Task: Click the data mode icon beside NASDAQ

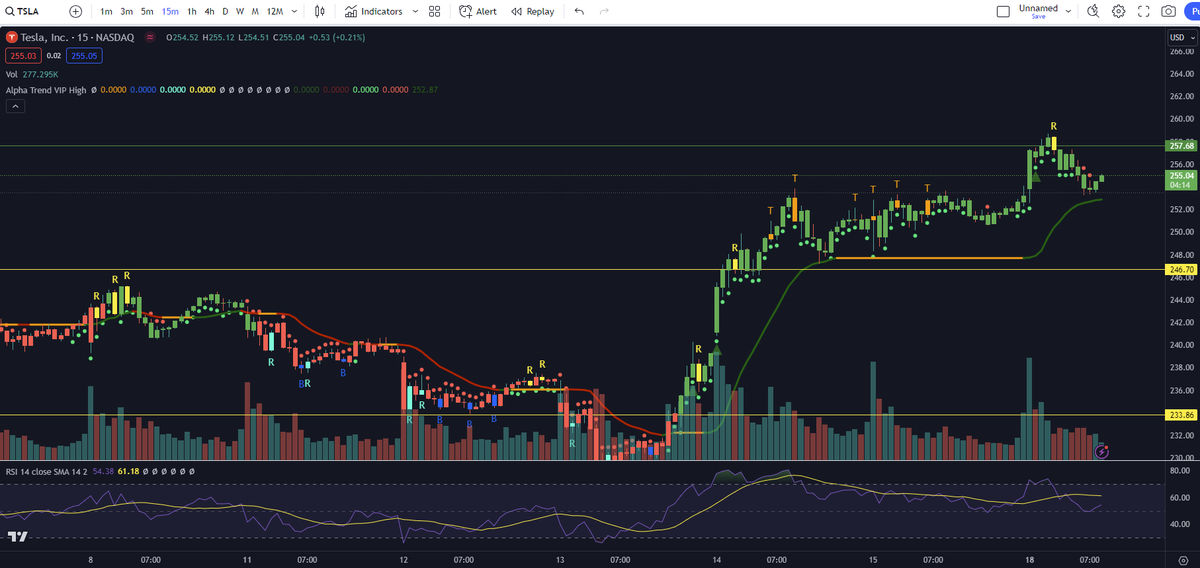Action: [x=150, y=37]
